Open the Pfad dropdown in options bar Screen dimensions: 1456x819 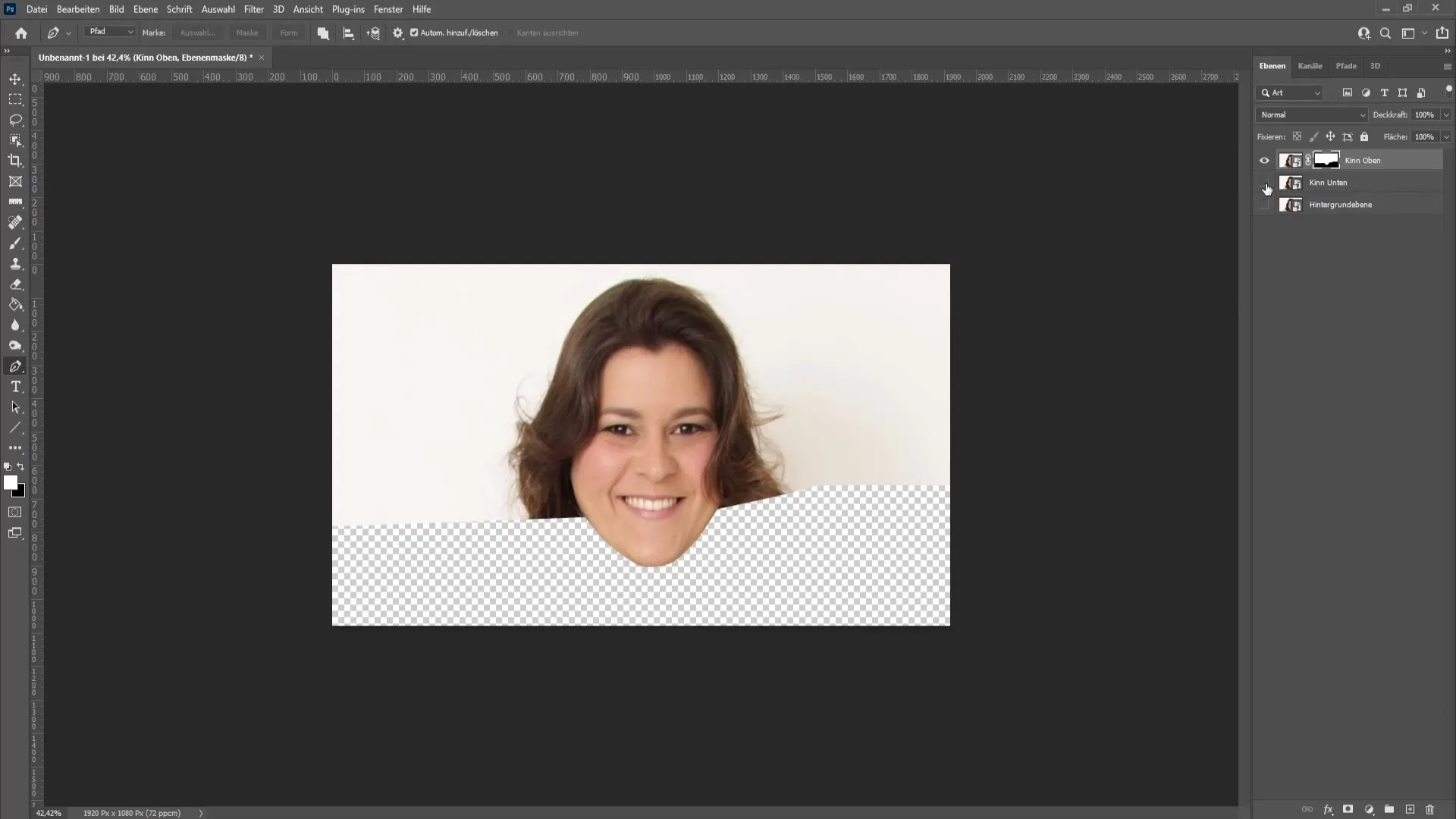tap(108, 32)
